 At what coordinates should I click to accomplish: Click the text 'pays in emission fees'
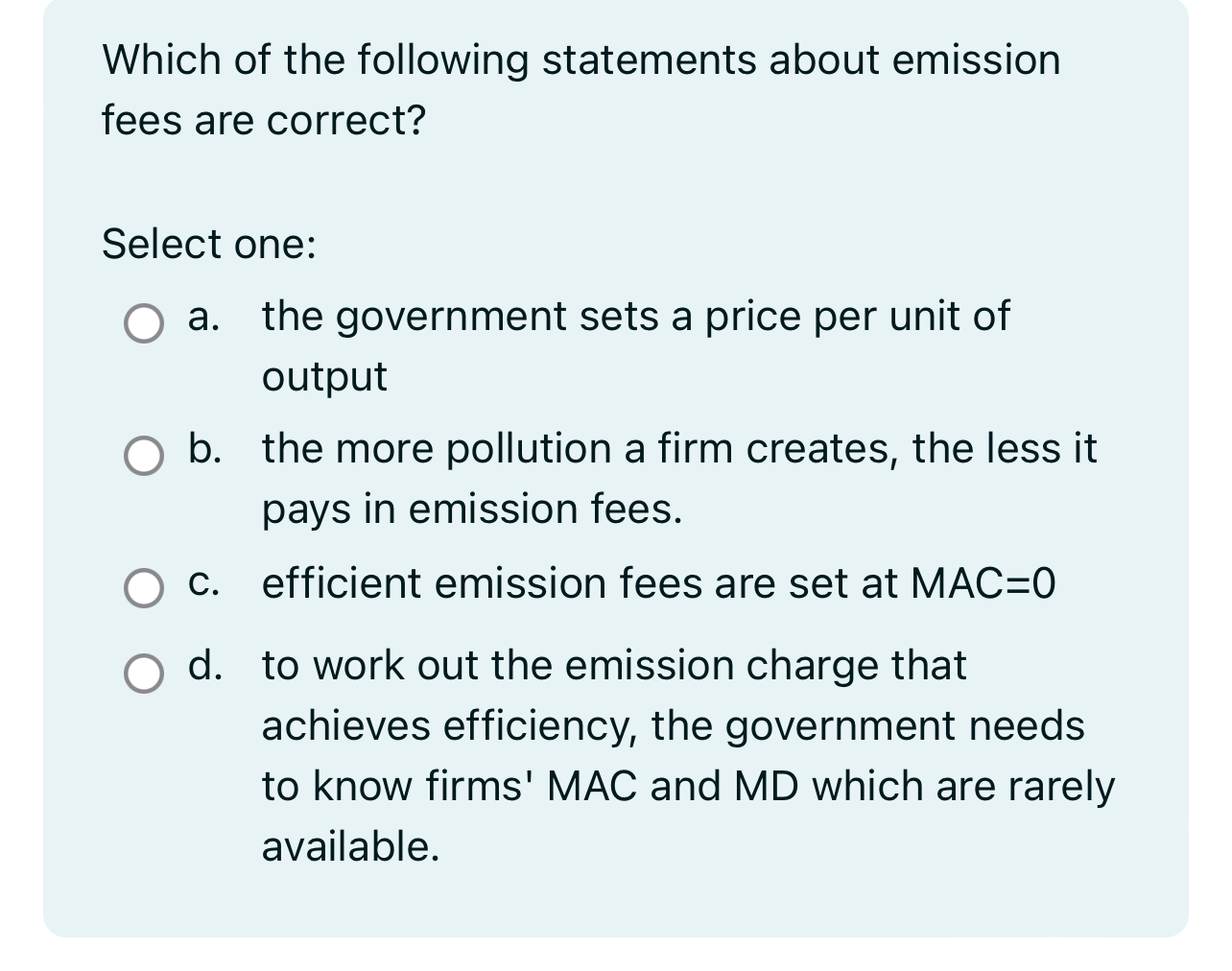coord(470,509)
